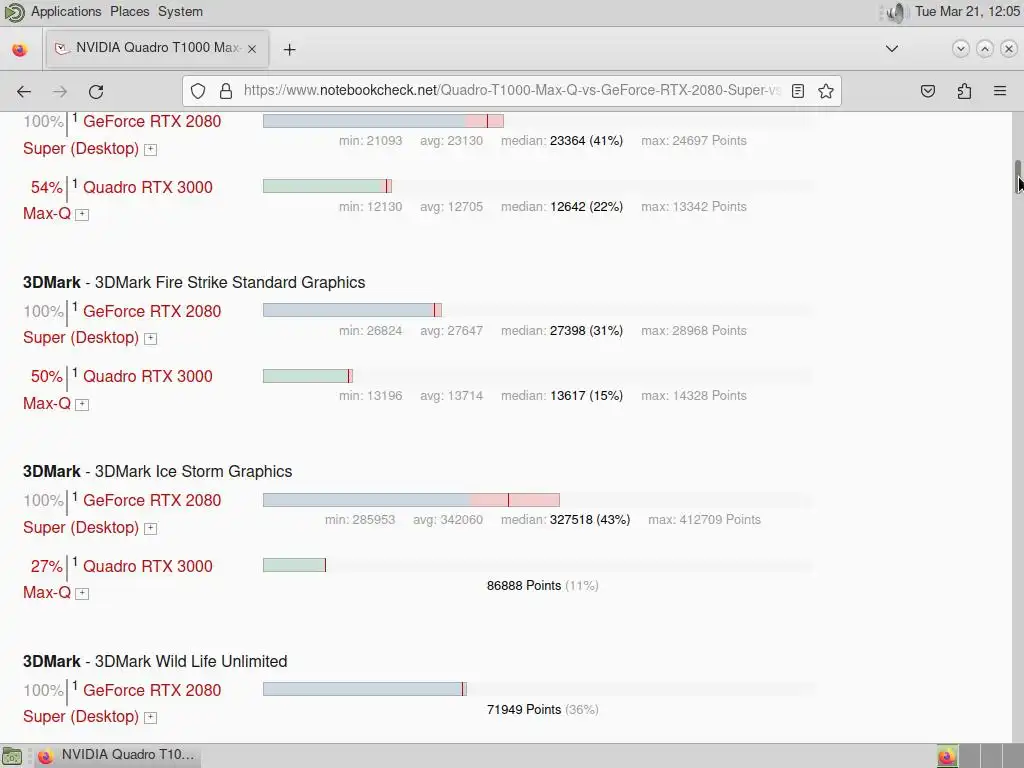Click the 'median: 23364 (41%)' value

coord(562,140)
